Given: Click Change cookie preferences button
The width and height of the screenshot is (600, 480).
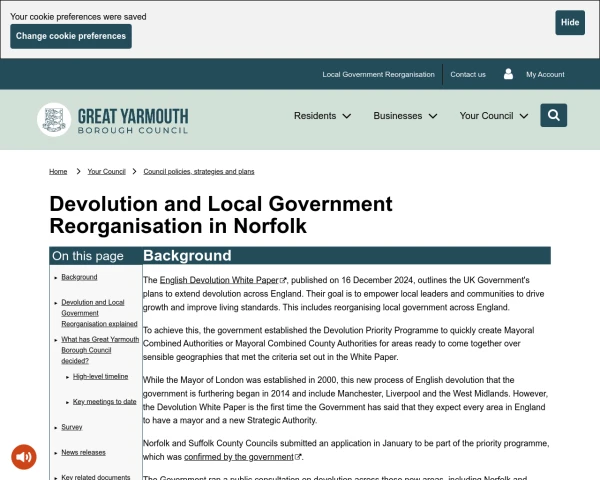Looking at the screenshot, I should tap(71, 36).
